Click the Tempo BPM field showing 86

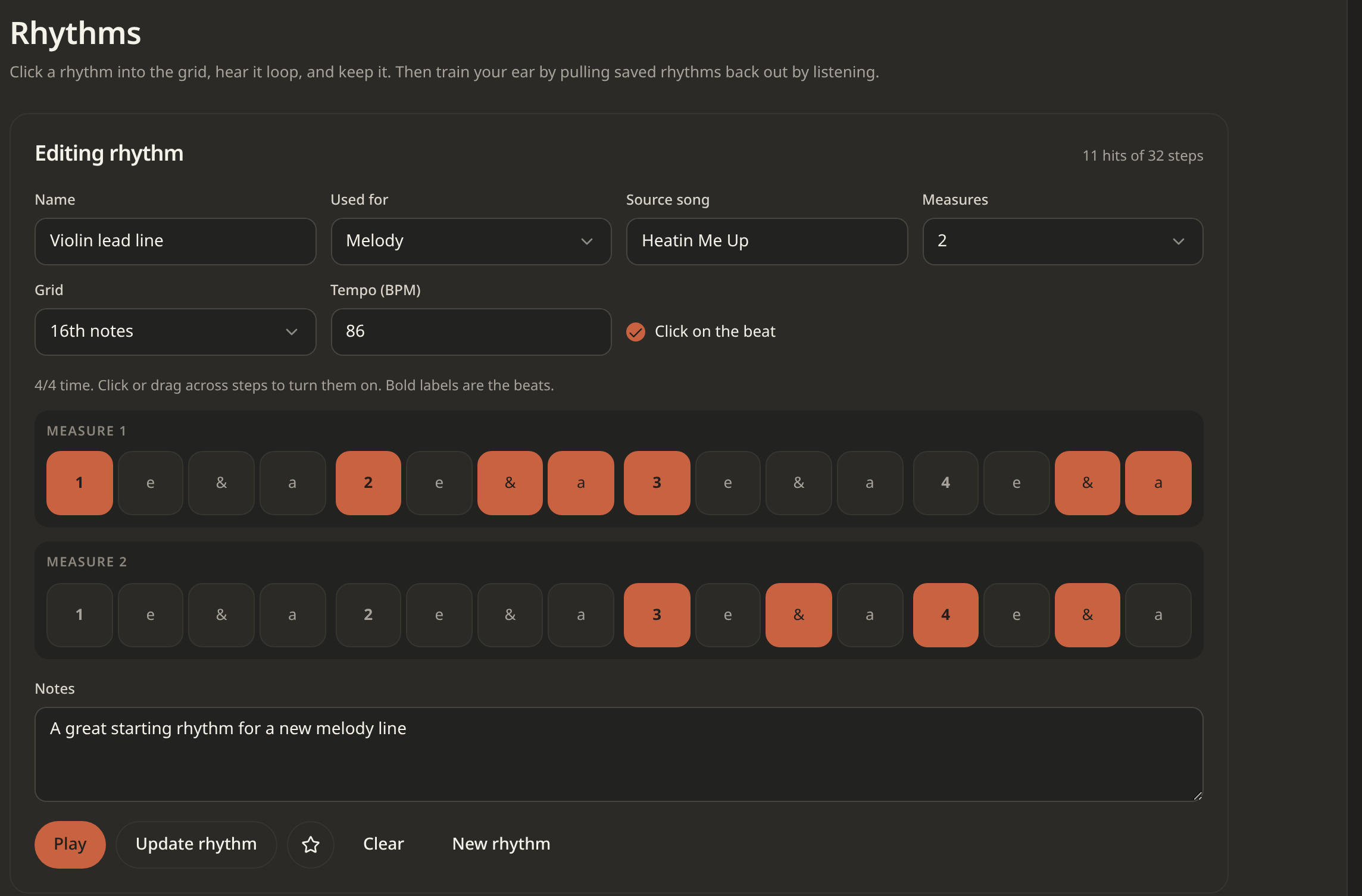[471, 332]
